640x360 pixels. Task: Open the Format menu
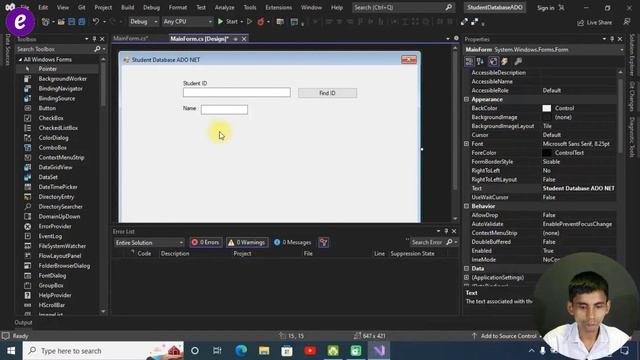[178, 7]
